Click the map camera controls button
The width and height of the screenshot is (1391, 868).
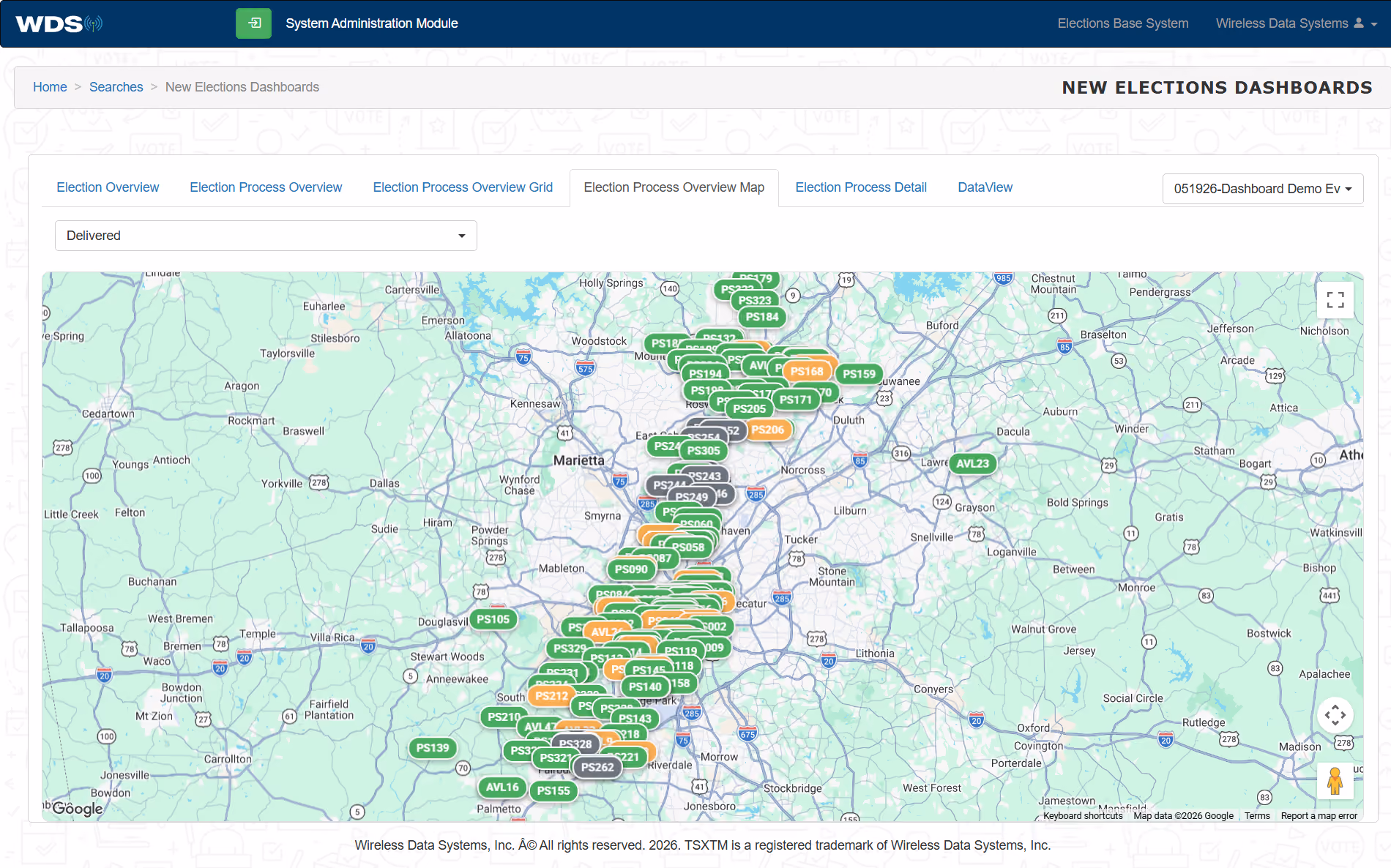[1335, 715]
